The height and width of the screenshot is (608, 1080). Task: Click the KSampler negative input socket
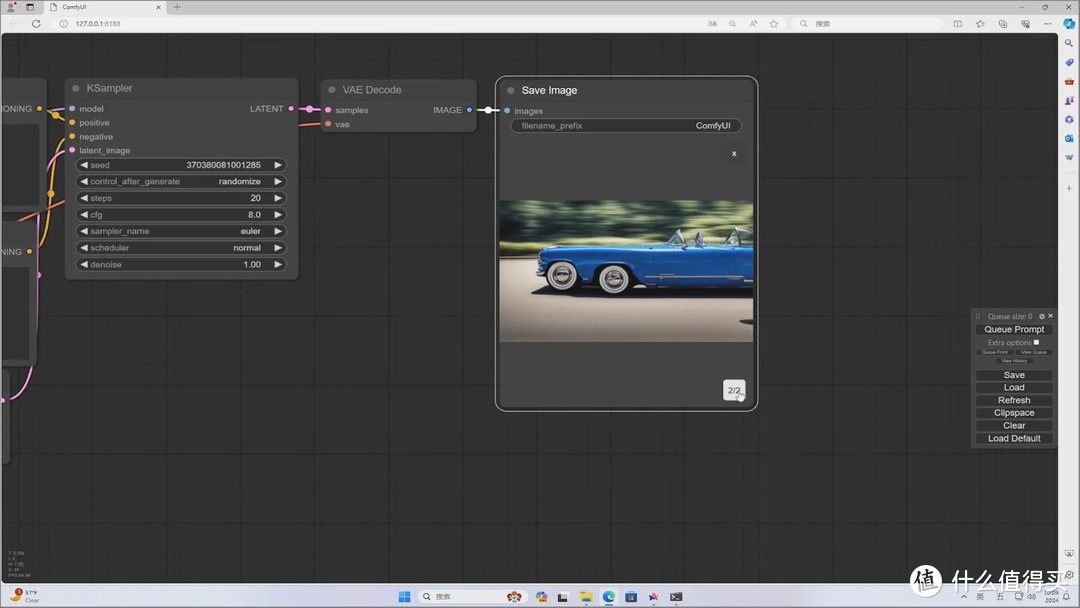[72, 136]
